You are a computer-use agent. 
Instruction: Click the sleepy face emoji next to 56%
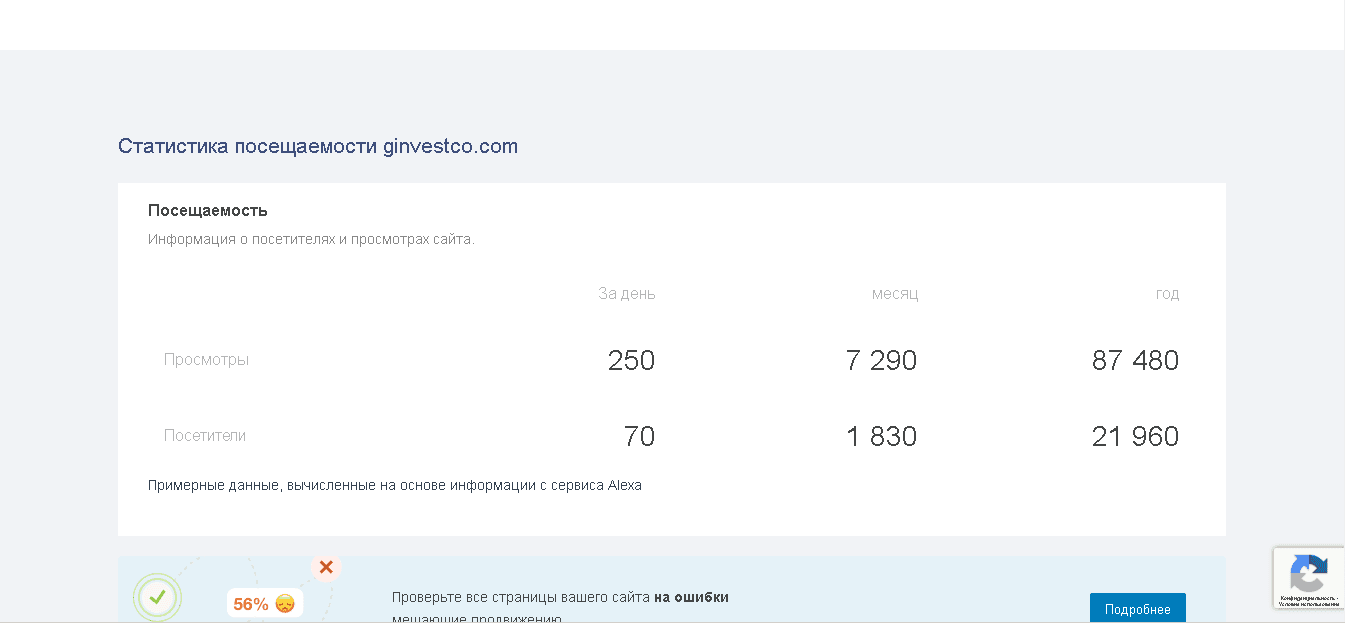tap(283, 604)
